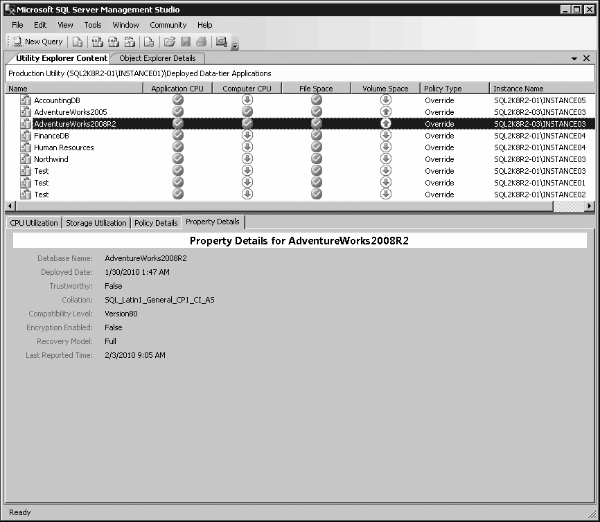The height and width of the screenshot is (522, 600).
Task: Click the New Query toolbar button
Action: [x=38, y=41]
